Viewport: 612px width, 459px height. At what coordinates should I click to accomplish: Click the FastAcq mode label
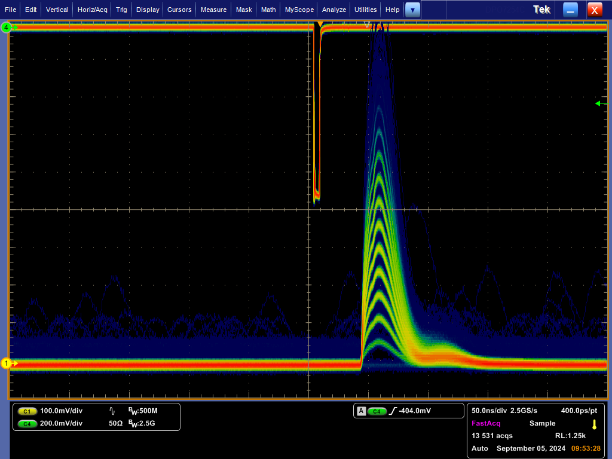486,423
